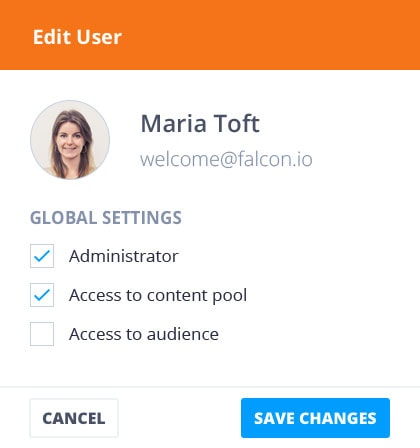Save changes to the user
The height and width of the screenshot is (448, 420).
point(315,418)
